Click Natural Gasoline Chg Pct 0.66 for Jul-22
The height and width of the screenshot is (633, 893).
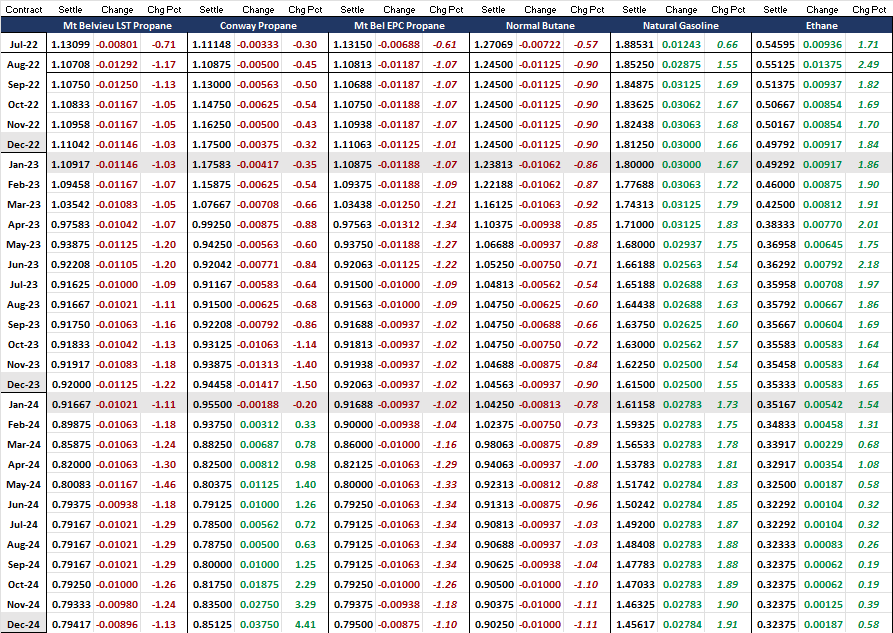pos(727,44)
